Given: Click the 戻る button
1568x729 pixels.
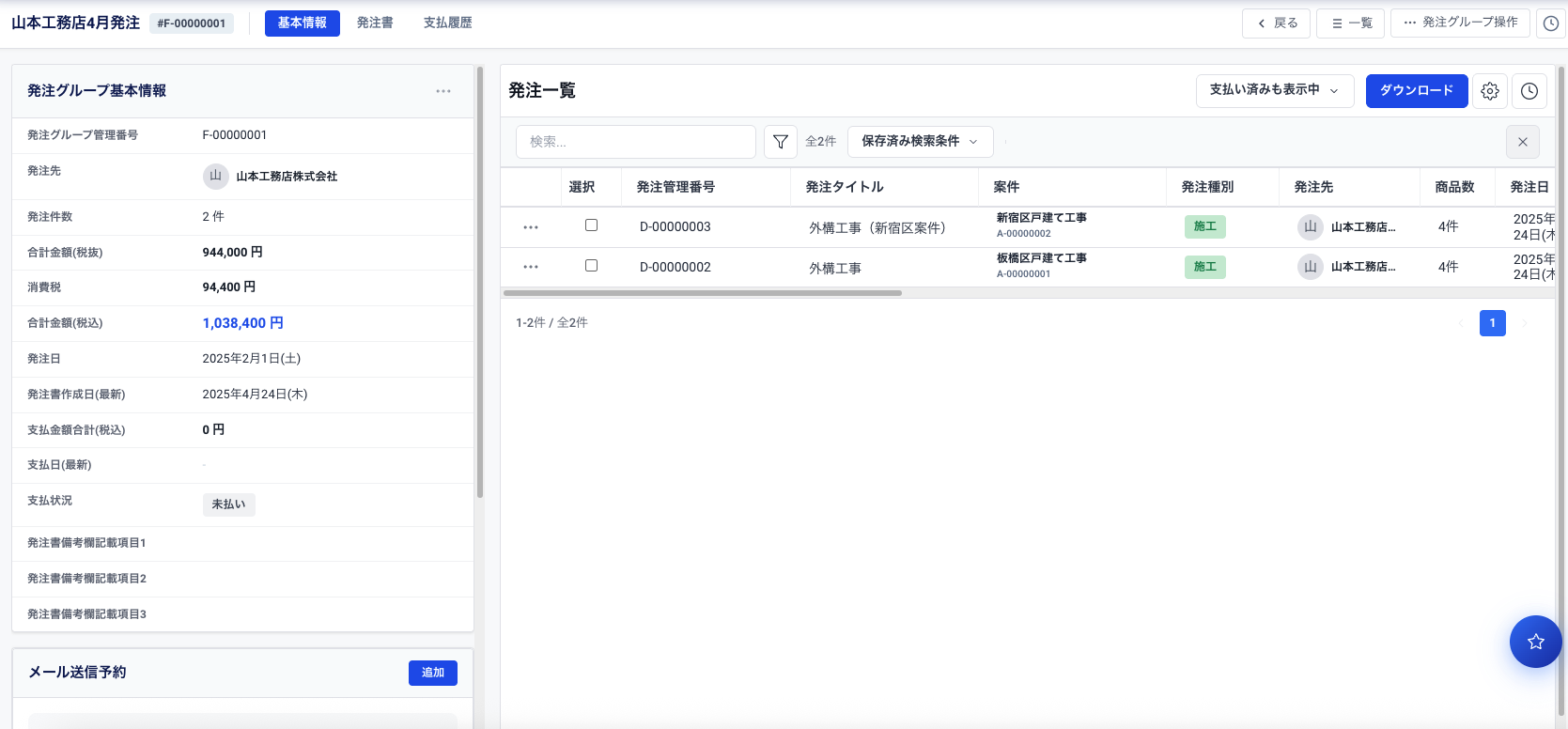Looking at the screenshot, I should [x=1276, y=23].
